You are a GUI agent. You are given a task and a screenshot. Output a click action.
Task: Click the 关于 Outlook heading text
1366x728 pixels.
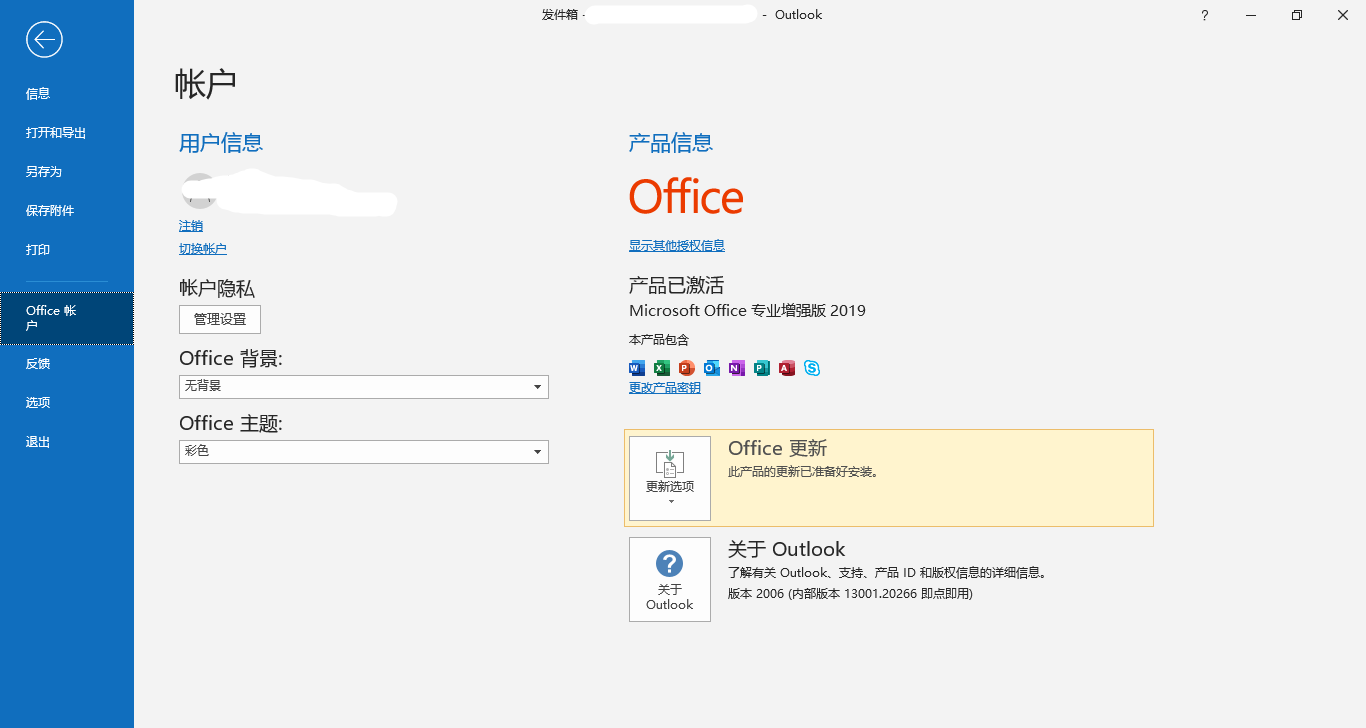(x=787, y=549)
